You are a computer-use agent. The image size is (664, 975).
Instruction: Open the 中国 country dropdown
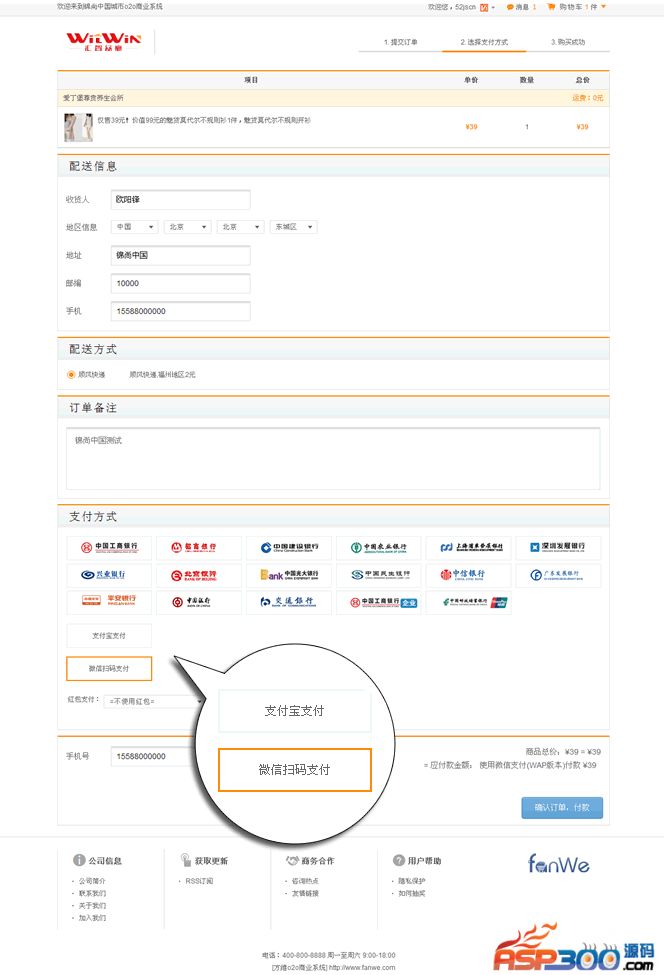coord(134,227)
